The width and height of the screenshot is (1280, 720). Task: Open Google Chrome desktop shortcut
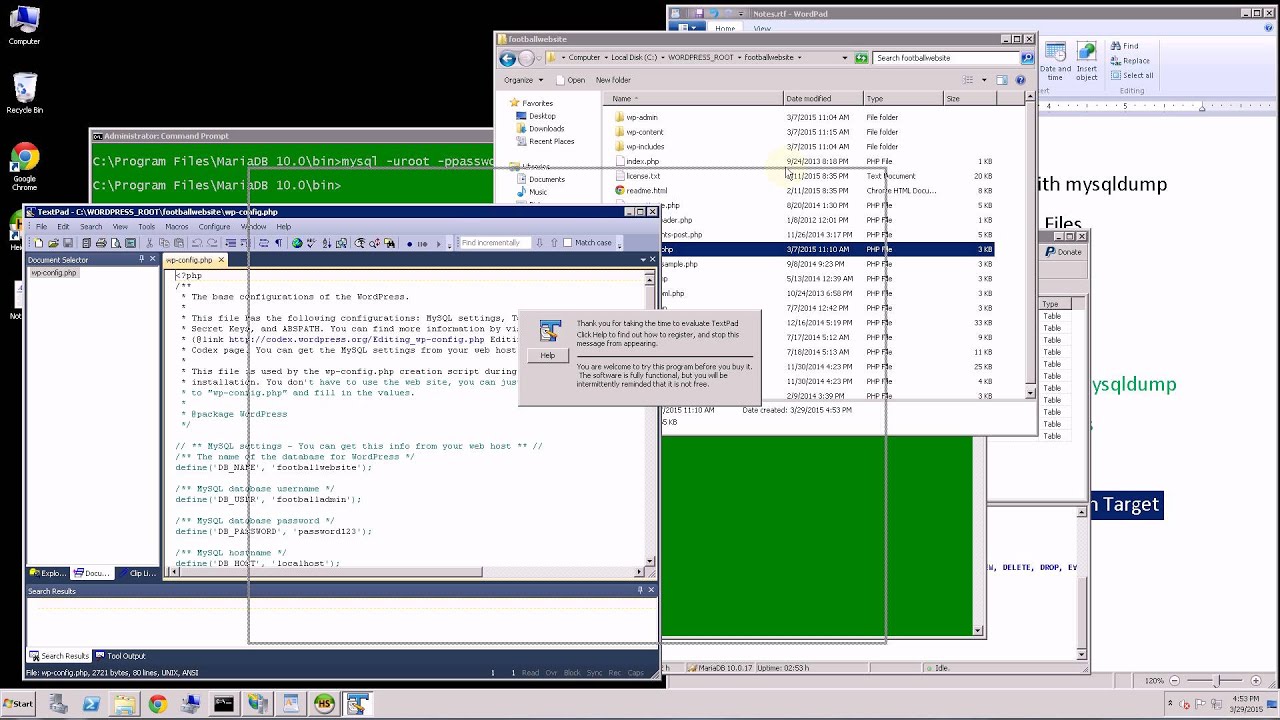(24, 168)
